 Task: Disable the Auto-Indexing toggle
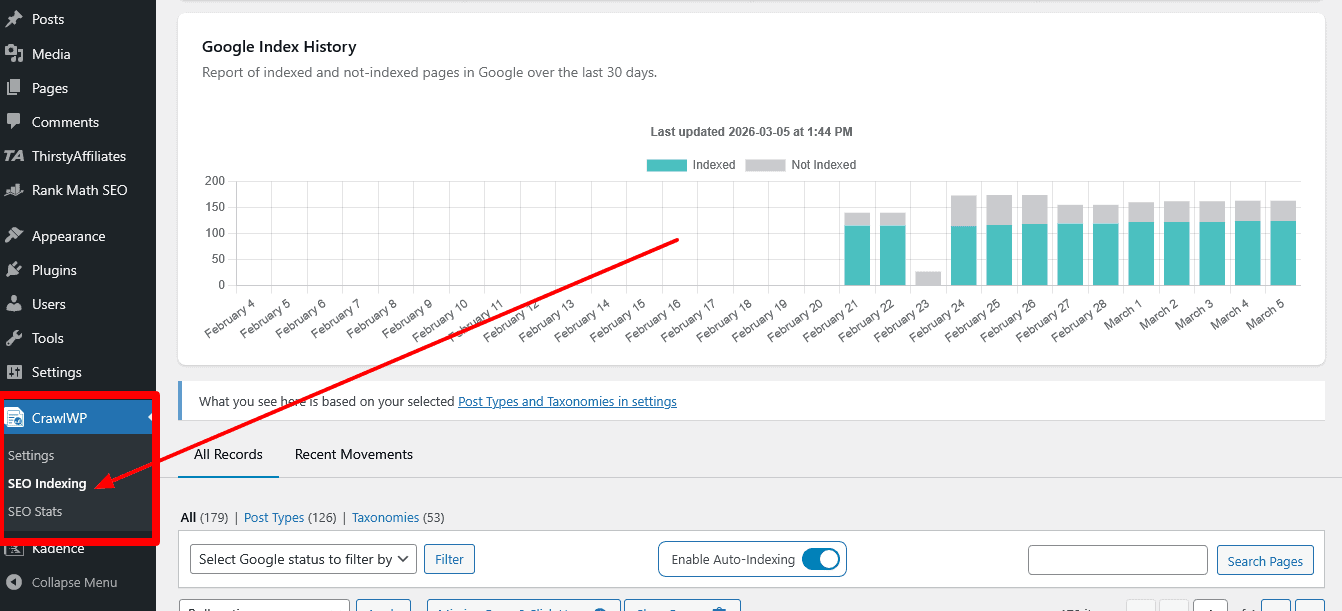tap(820, 559)
